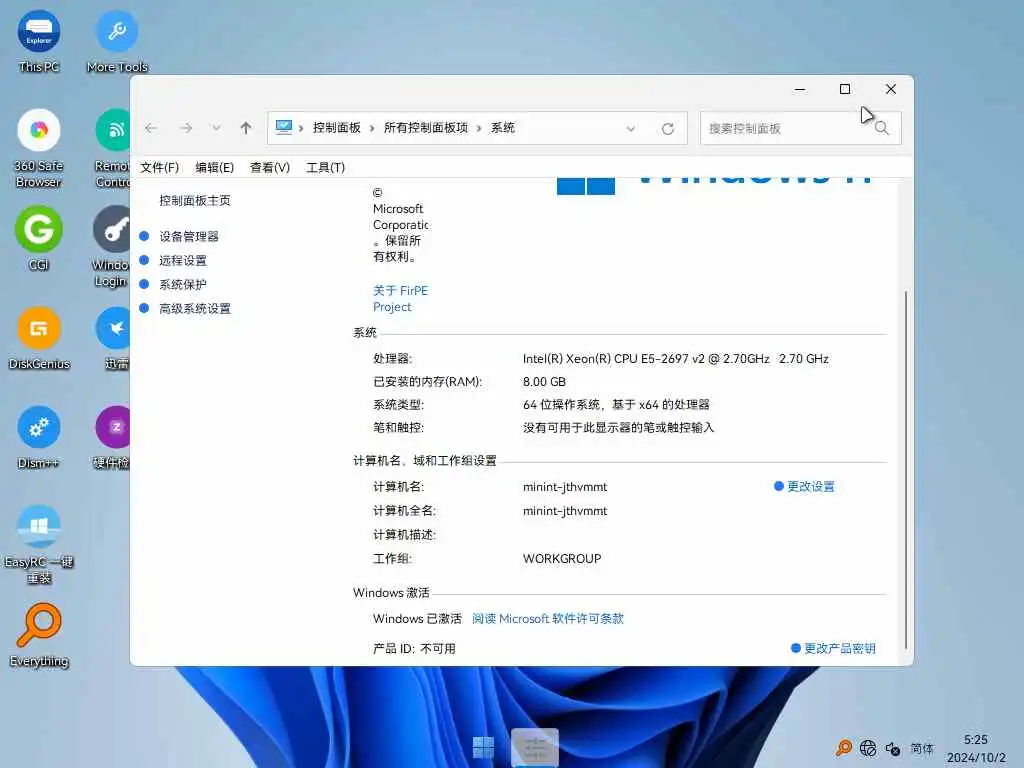Read Microsoft 软件许可条款 link
Viewport: 1024px width, 768px height.
(548, 618)
